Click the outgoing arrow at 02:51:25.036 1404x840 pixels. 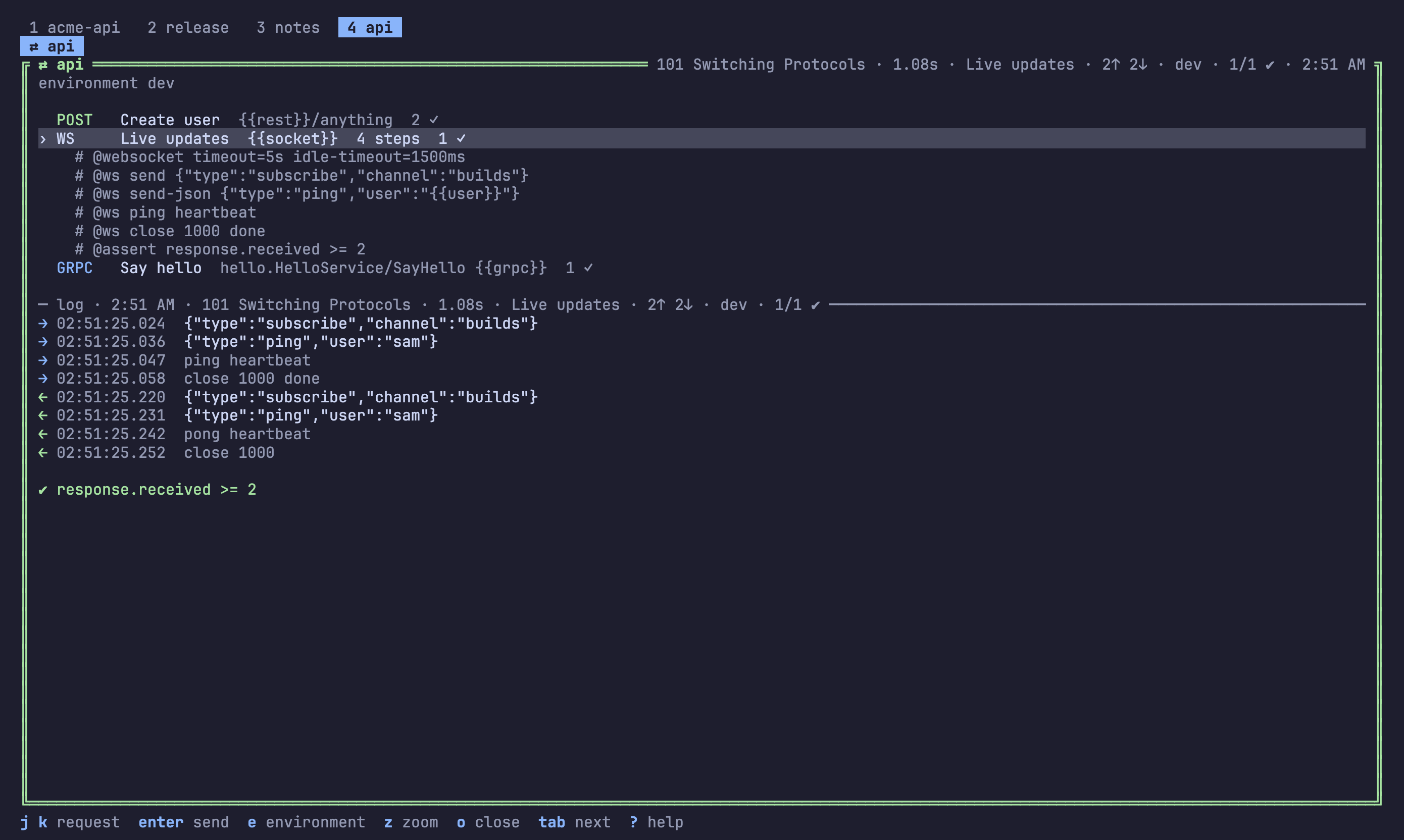(x=43, y=341)
